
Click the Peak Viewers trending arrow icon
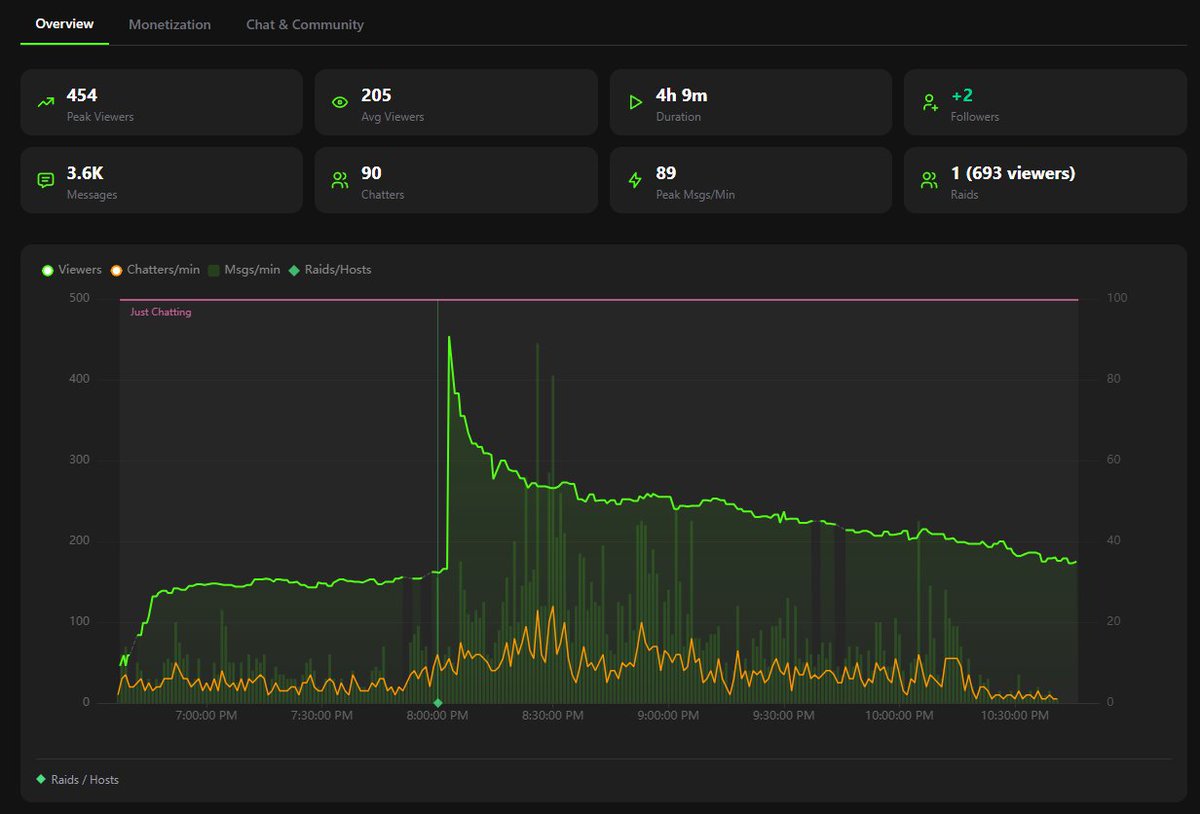tap(46, 102)
